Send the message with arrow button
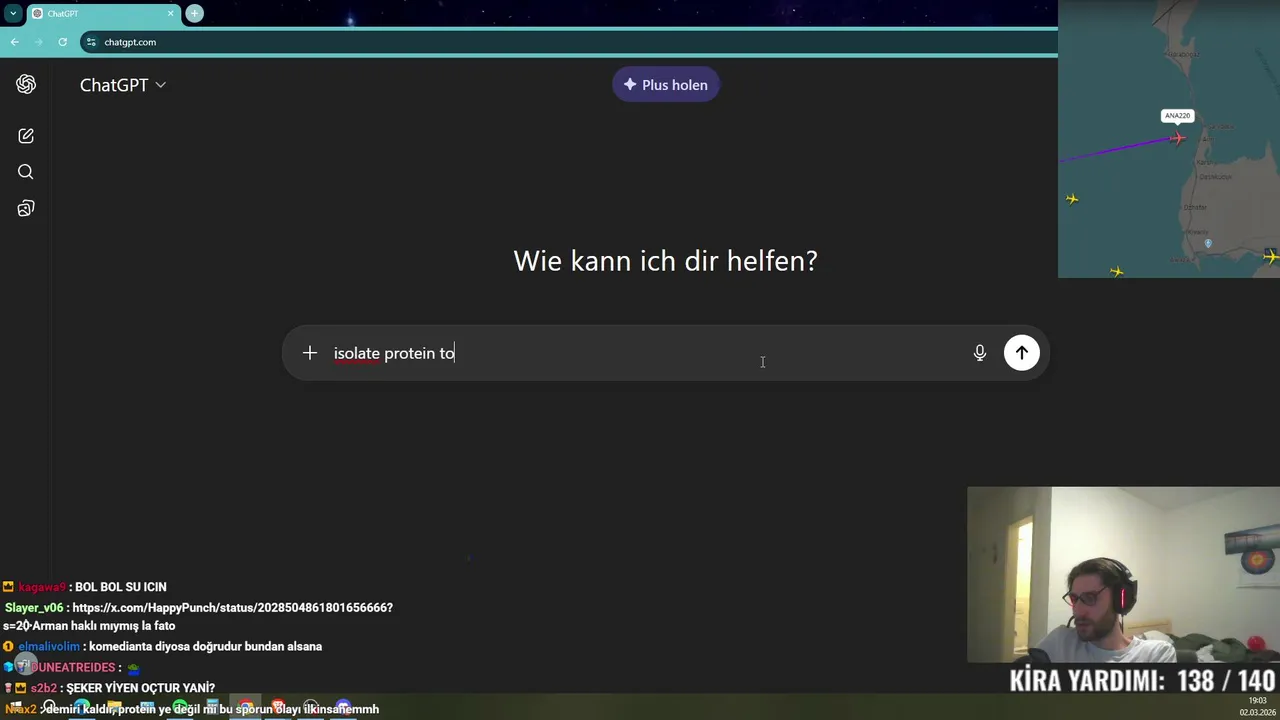Viewport: 1280px width, 720px height. [1021, 352]
